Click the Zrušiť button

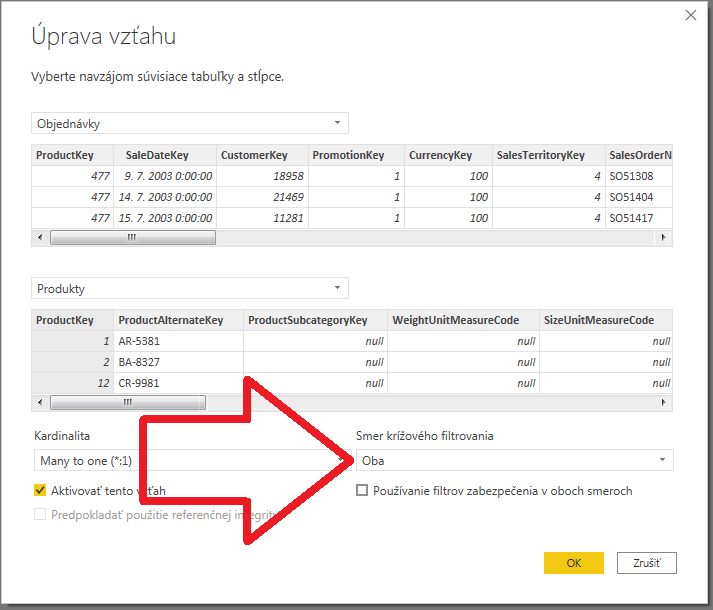point(647,563)
